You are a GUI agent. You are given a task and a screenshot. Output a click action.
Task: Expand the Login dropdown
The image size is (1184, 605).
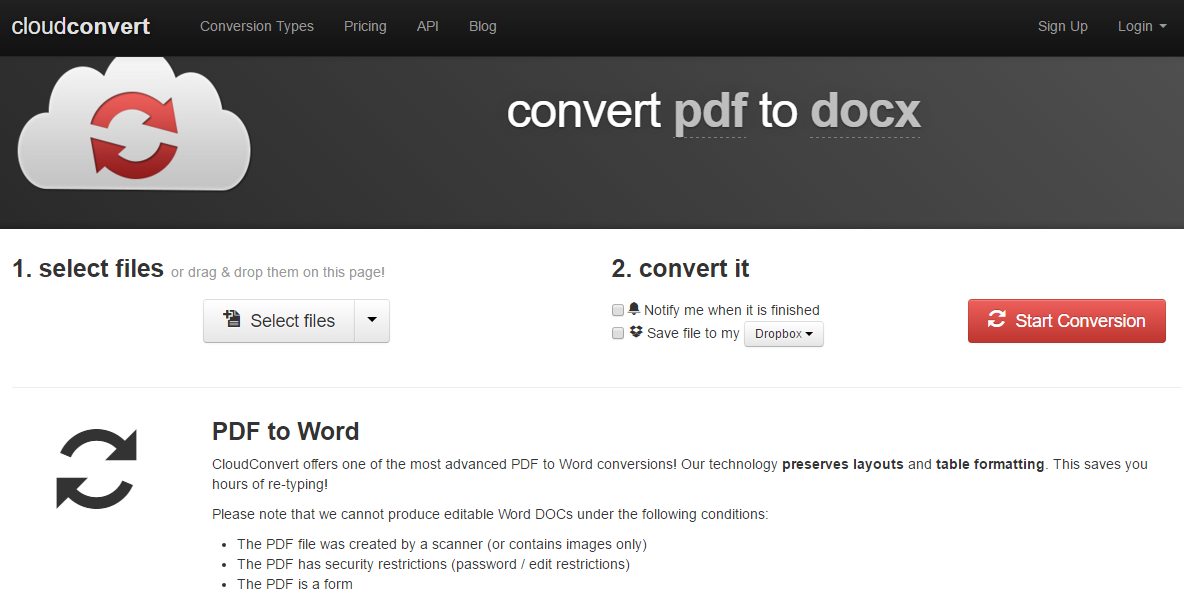(1142, 26)
